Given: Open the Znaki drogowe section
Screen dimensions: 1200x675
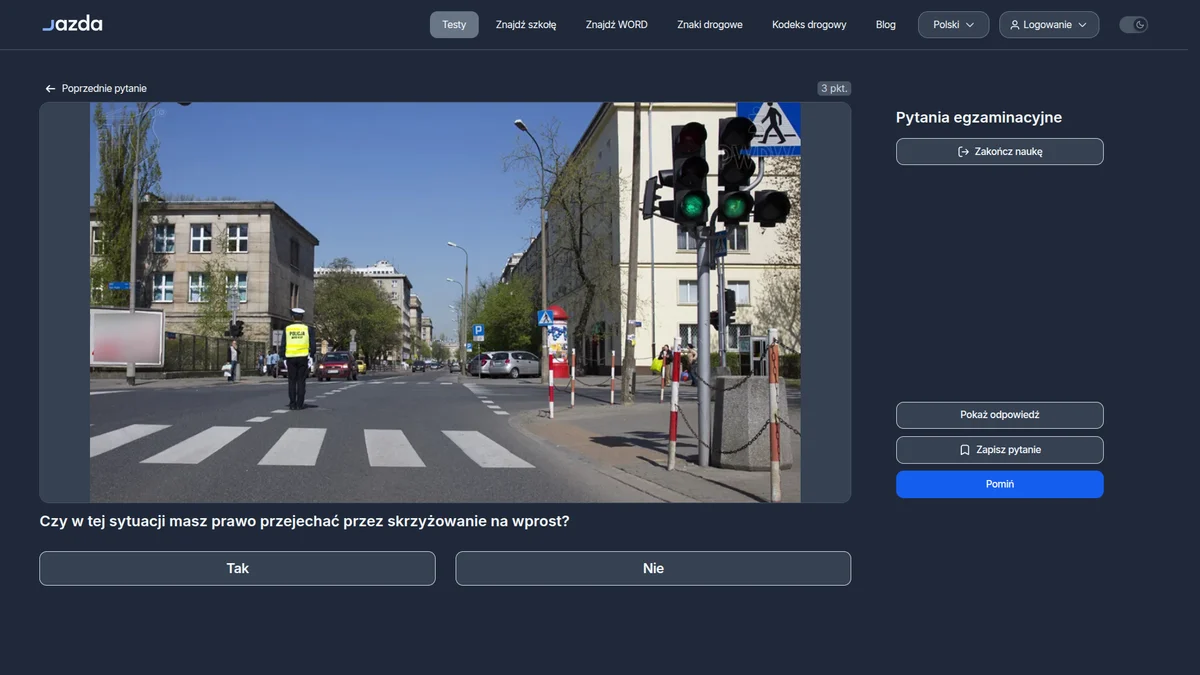Looking at the screenshot, I should pyautogui.click(x=710, y=25).
